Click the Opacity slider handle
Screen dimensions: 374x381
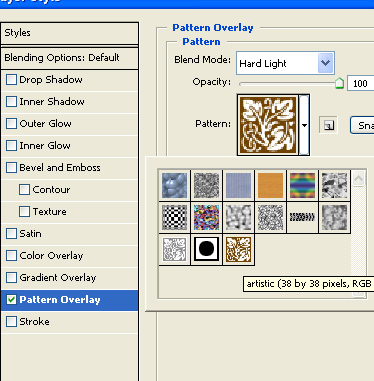point(339,83)
